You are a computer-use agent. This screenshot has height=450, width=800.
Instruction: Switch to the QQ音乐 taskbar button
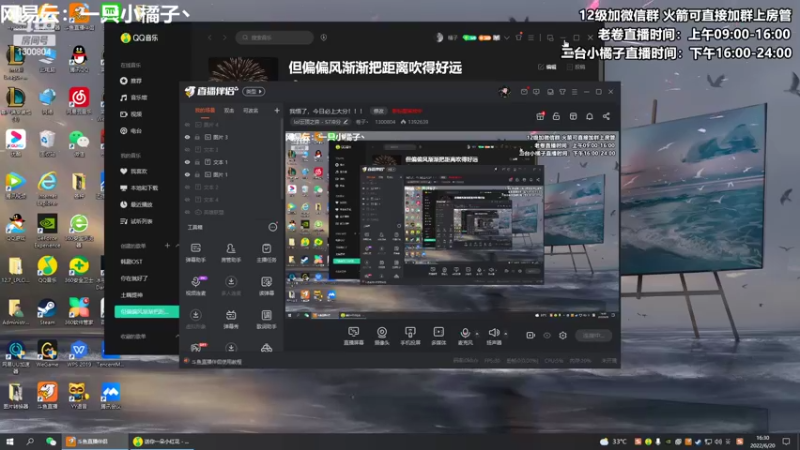161,441
